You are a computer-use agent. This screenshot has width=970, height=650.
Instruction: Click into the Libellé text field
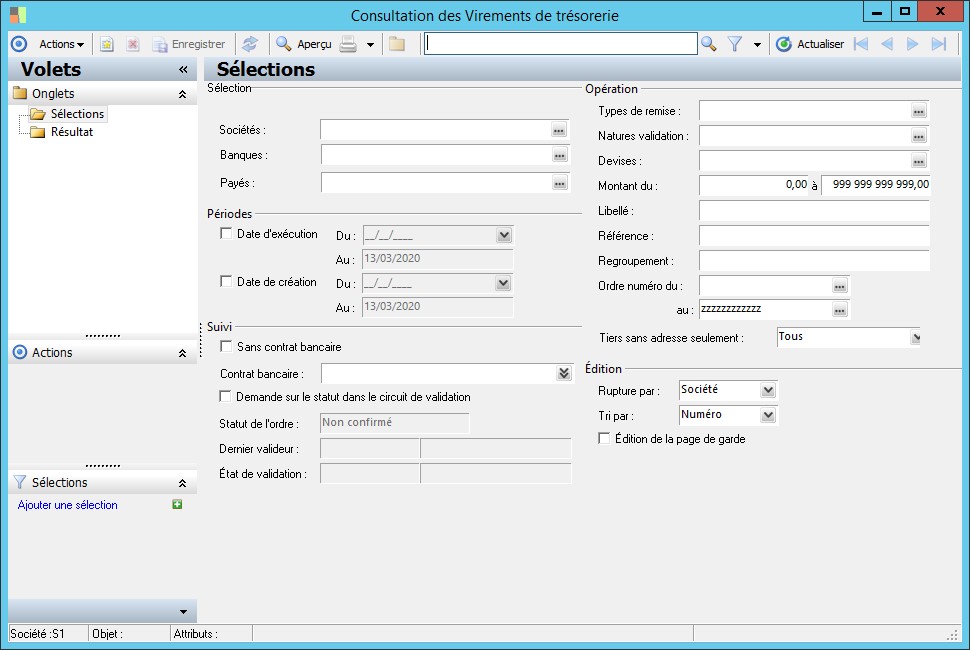[814, 211]
